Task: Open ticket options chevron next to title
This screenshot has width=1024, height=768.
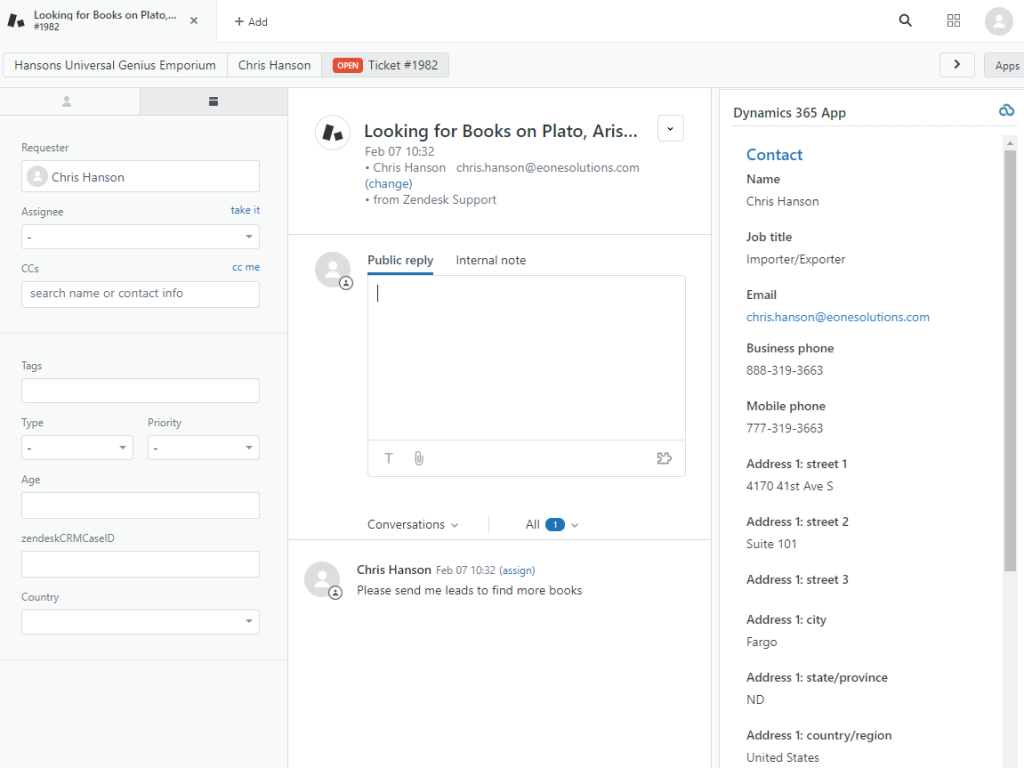Action: point(670,128)
